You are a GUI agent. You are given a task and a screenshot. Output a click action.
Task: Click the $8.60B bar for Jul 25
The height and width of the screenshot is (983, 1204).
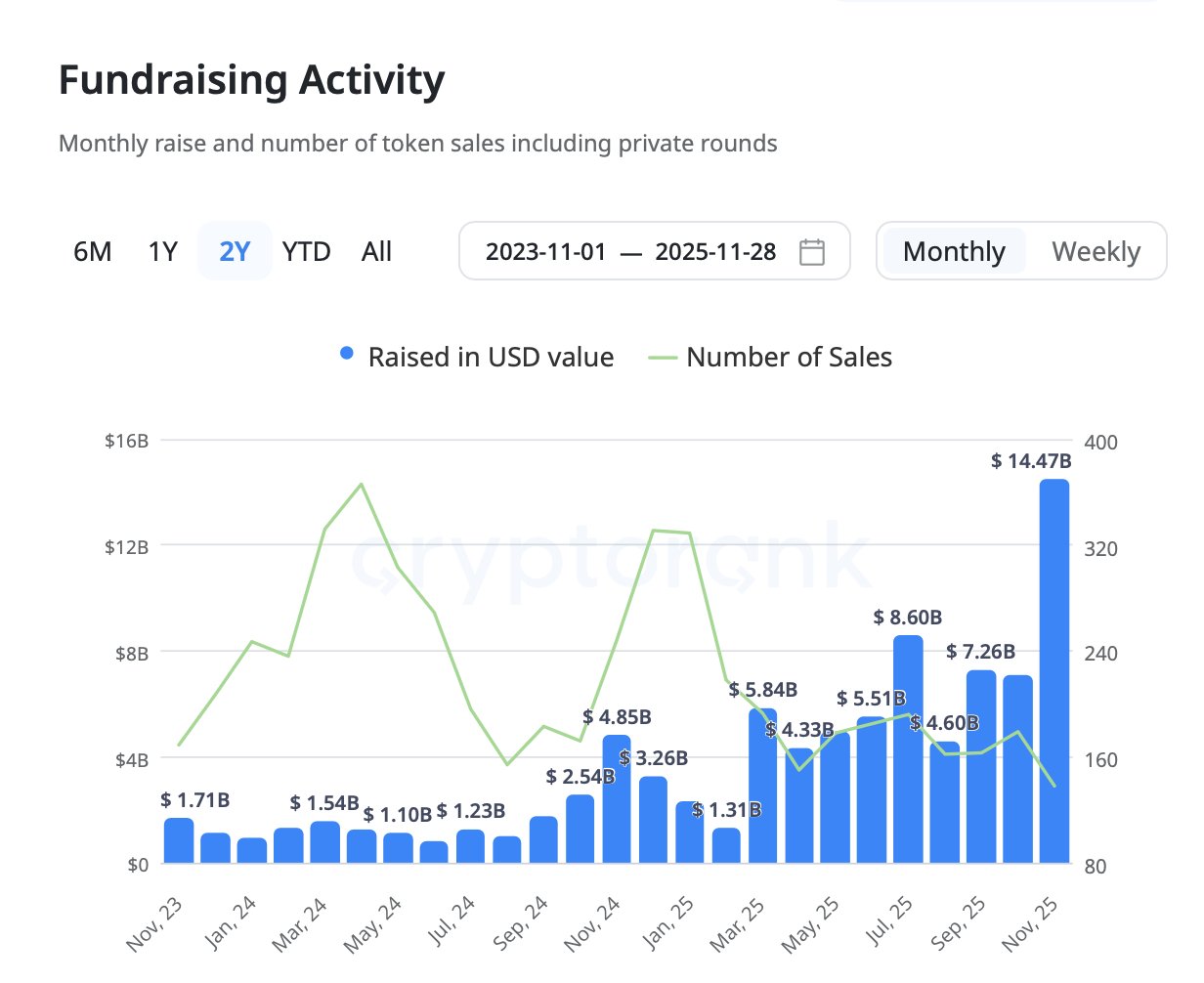(x=908, y=750)
